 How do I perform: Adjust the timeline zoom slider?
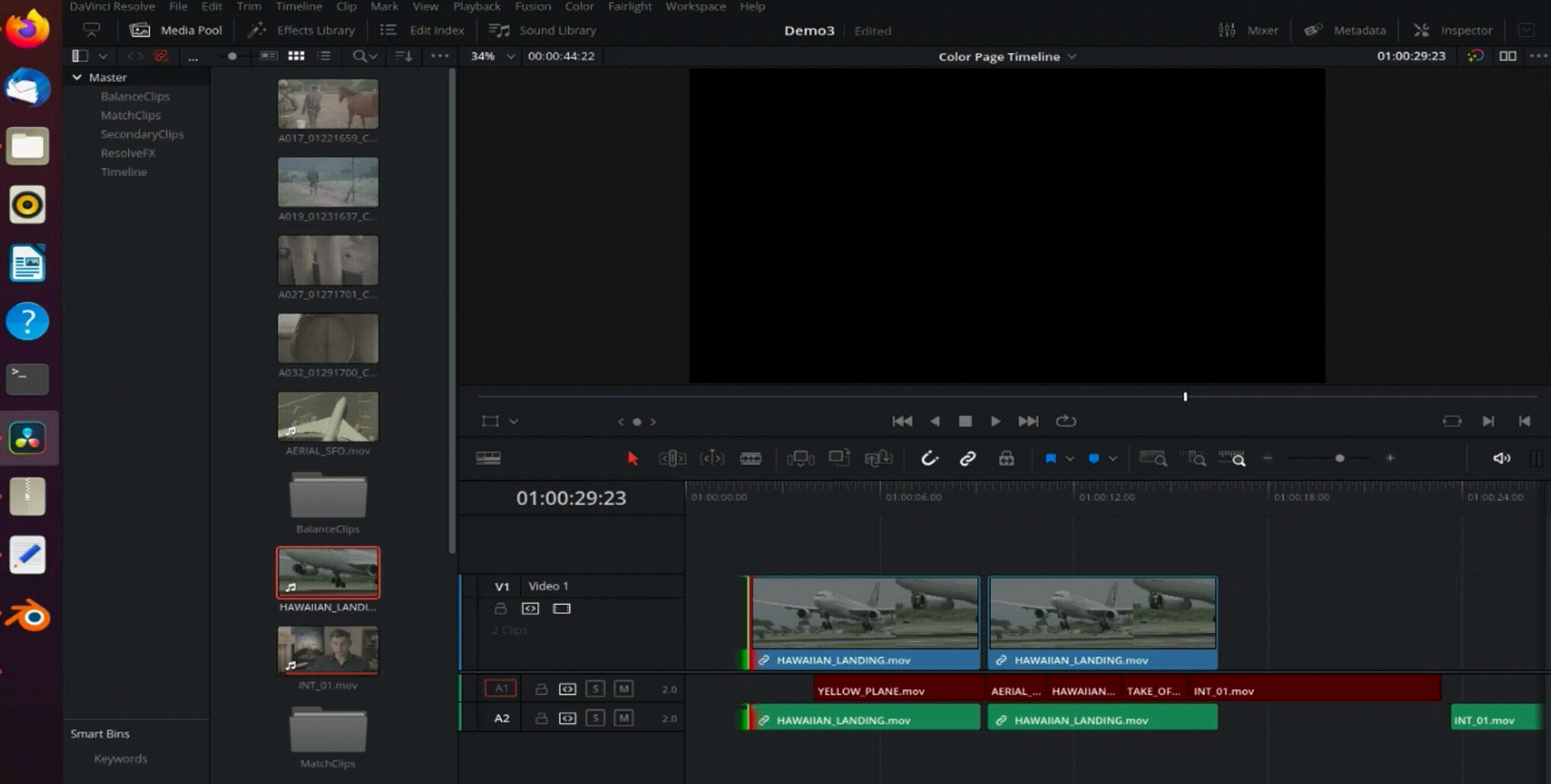1340,458
